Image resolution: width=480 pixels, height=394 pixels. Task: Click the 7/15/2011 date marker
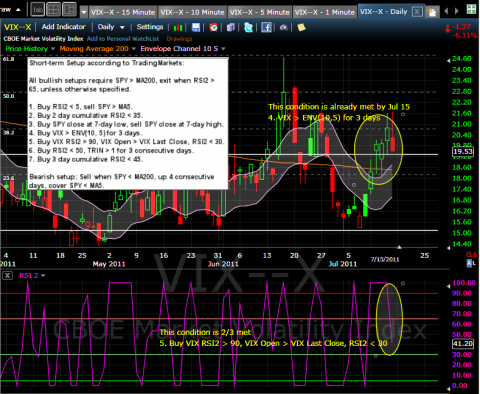[x=385, y=259]
